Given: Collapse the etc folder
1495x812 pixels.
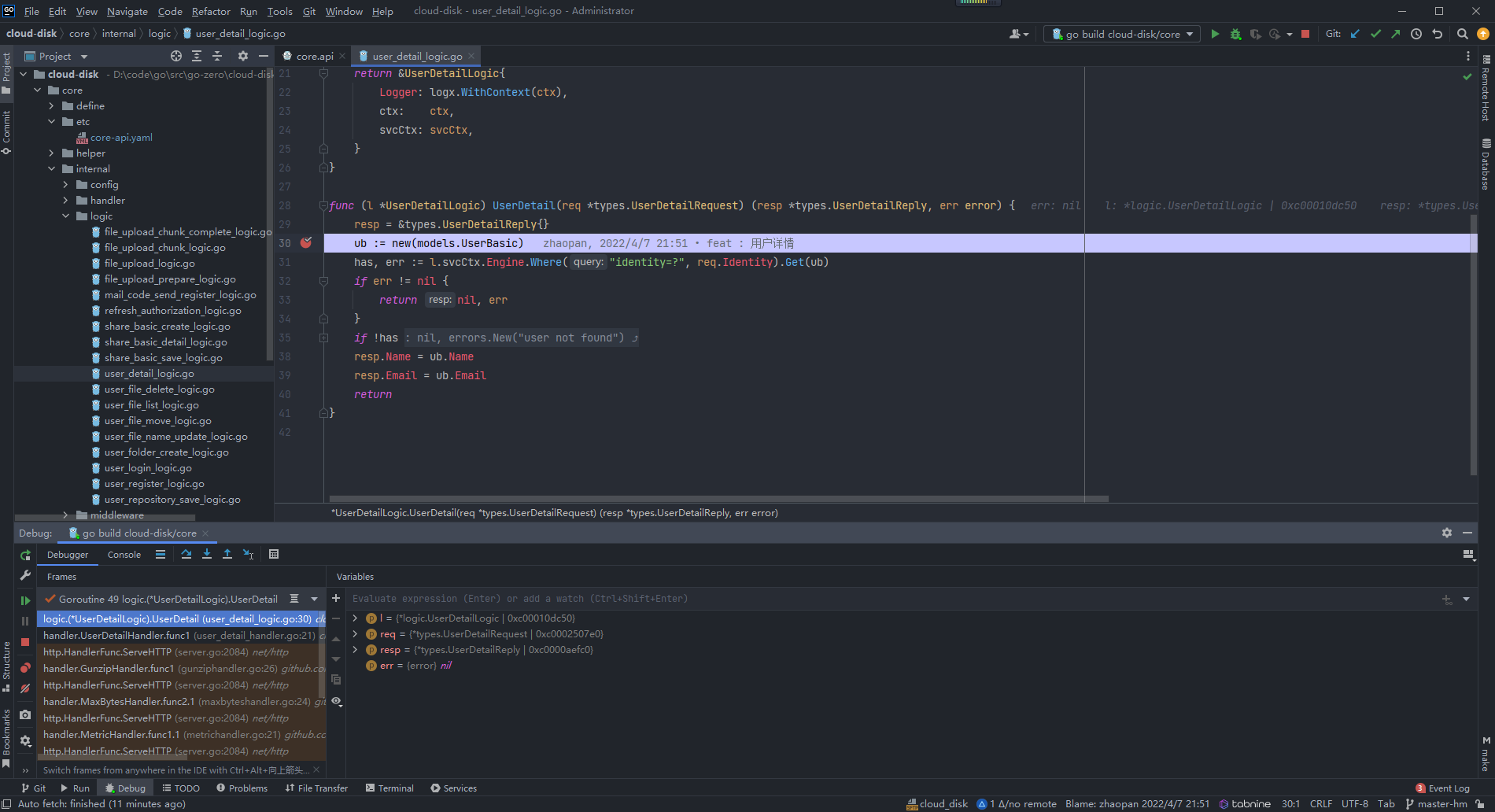Looking at the screenshot, I should pos(52,121).
